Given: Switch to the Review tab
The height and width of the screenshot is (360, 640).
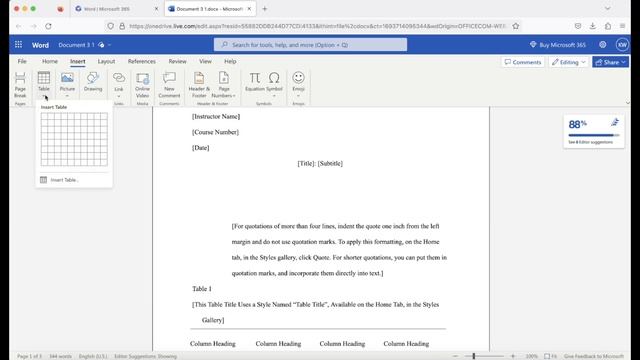Looking at the screenshot, I should (177, 61).
